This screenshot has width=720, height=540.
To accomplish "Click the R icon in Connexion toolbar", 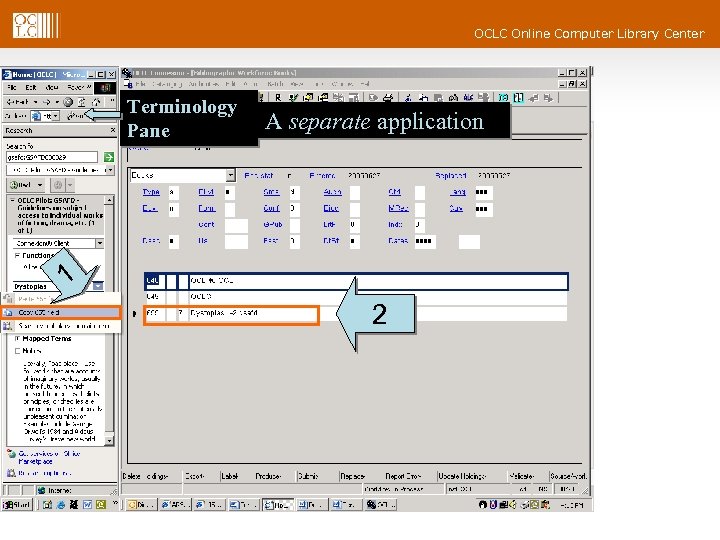I will tap(278, 97).
